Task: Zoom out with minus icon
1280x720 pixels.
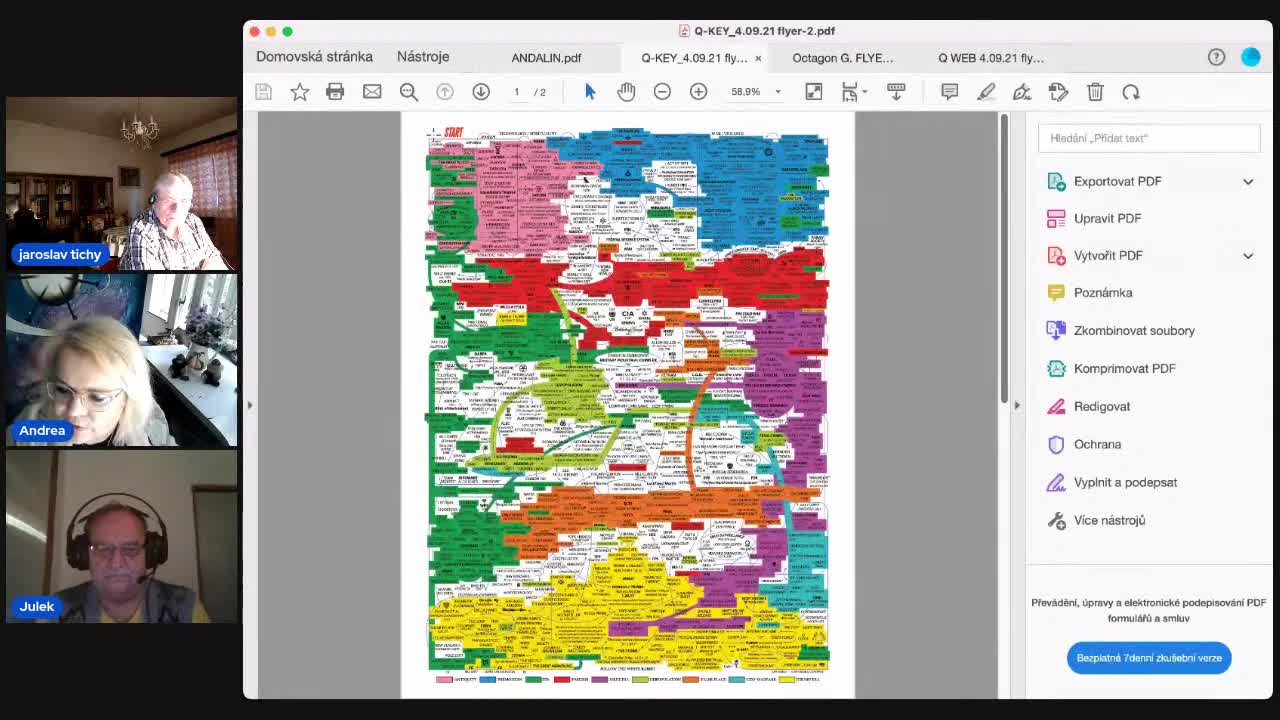Action: pos(662,92)
